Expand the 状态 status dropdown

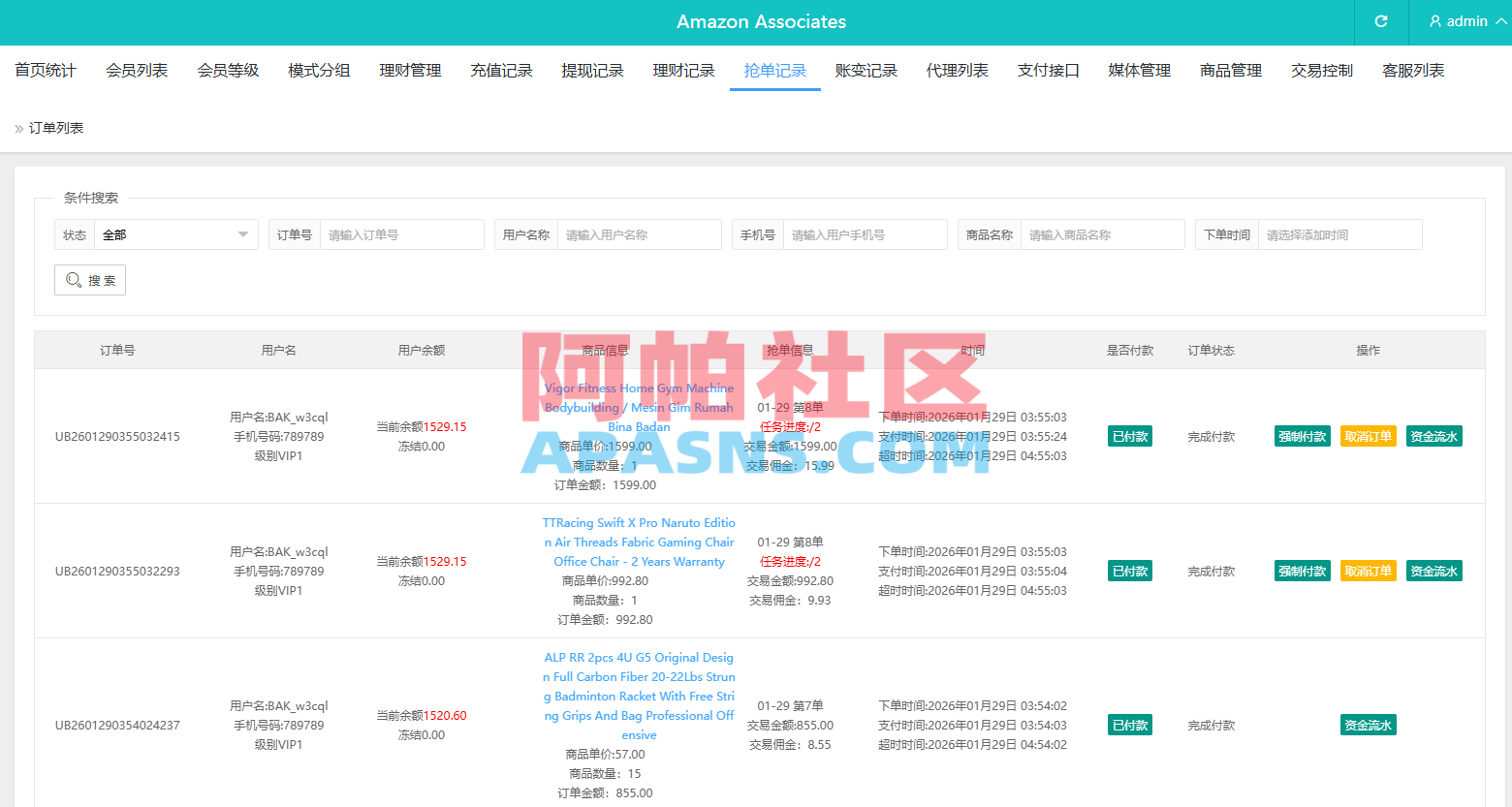(x=175, y=234)
